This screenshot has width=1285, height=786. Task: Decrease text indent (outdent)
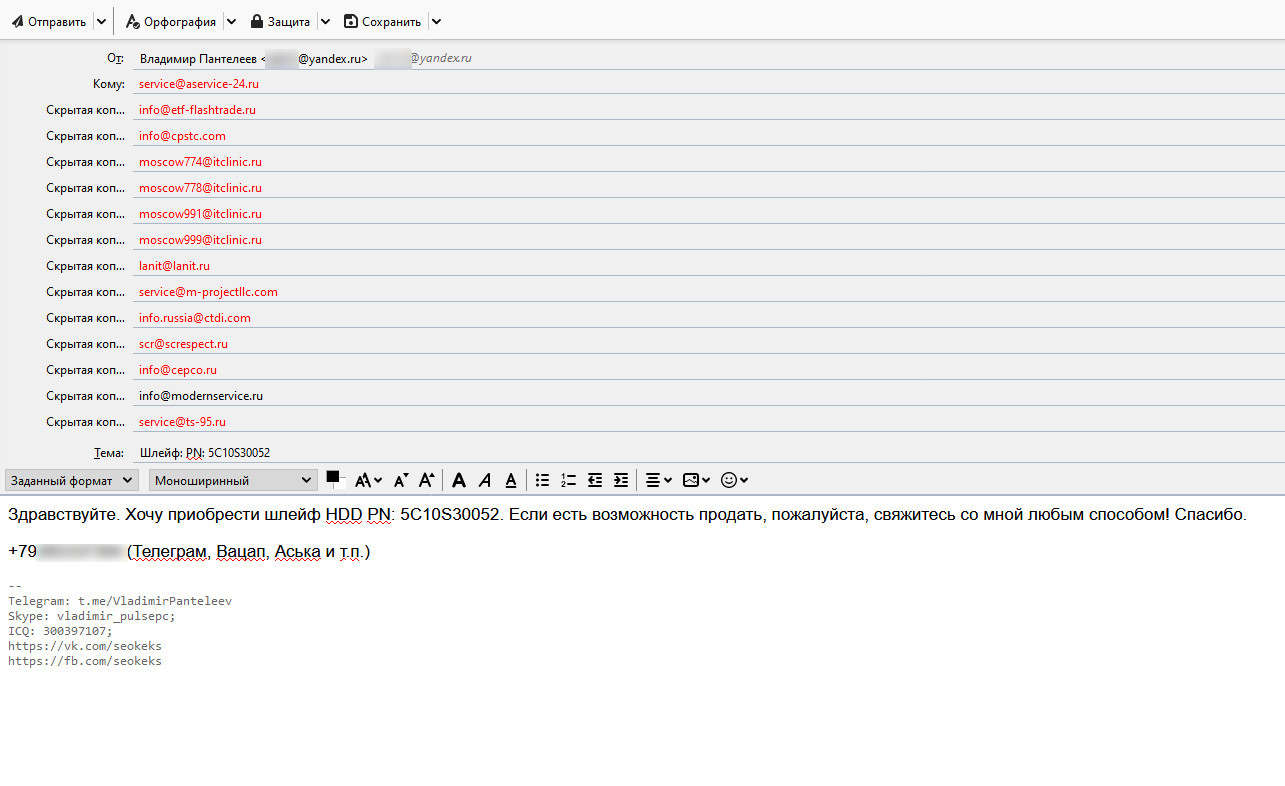pyautogui.click(x=595, y=480)
